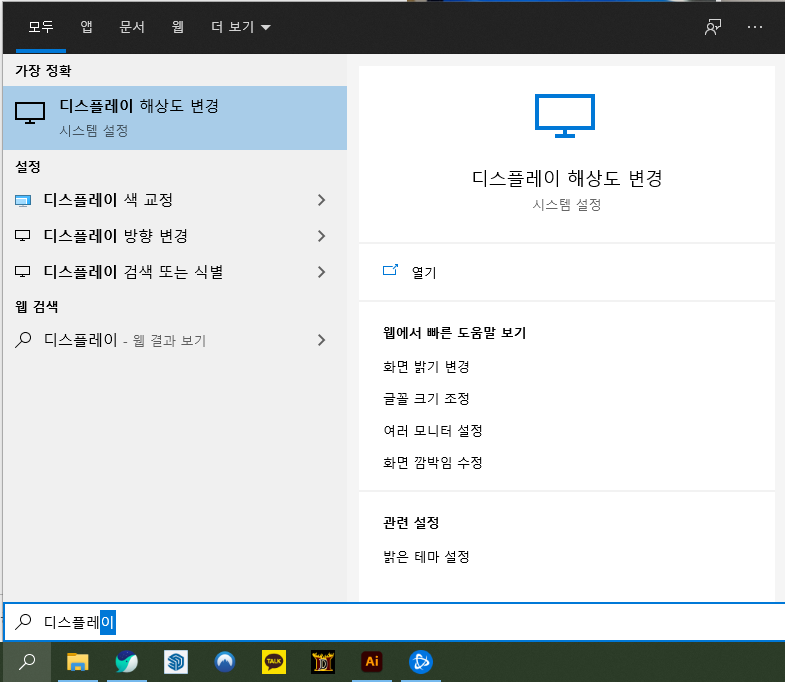Open Adobe Illustrator from the taskbar
This screenshot has height=682, width=785.
click(372, 662)
